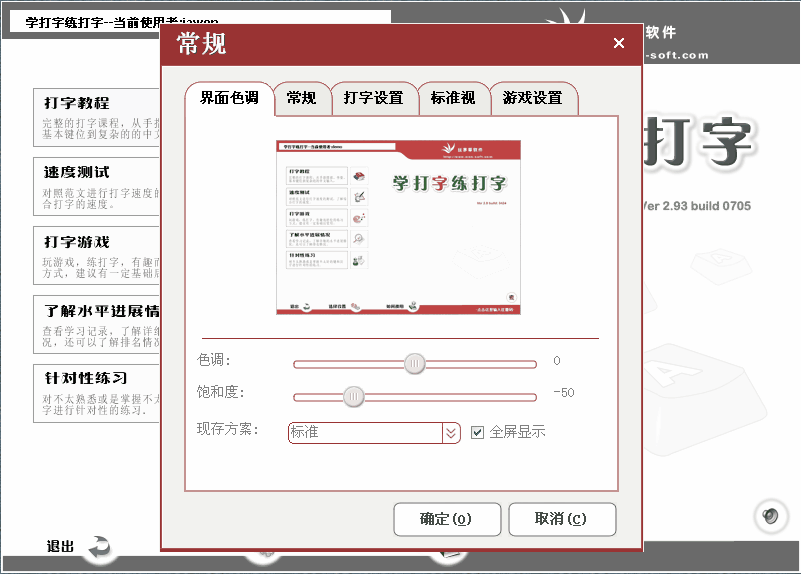Image resolution: width=801 pixels, height=574 pixels.
Task: Expand the 现存方案 dropdown arrow
Action: 451,433
